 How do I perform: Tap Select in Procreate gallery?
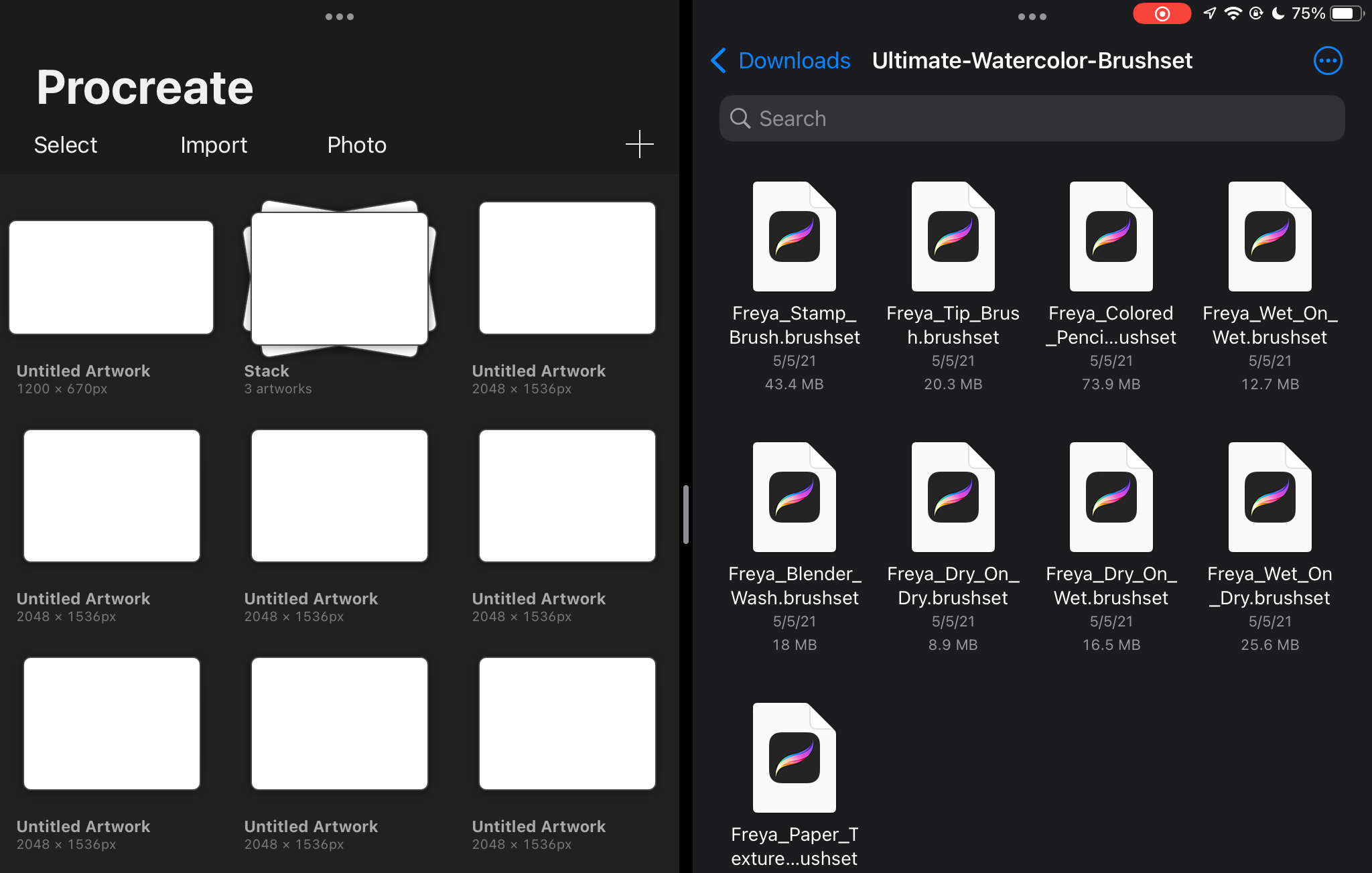click(x=66, y=145)
